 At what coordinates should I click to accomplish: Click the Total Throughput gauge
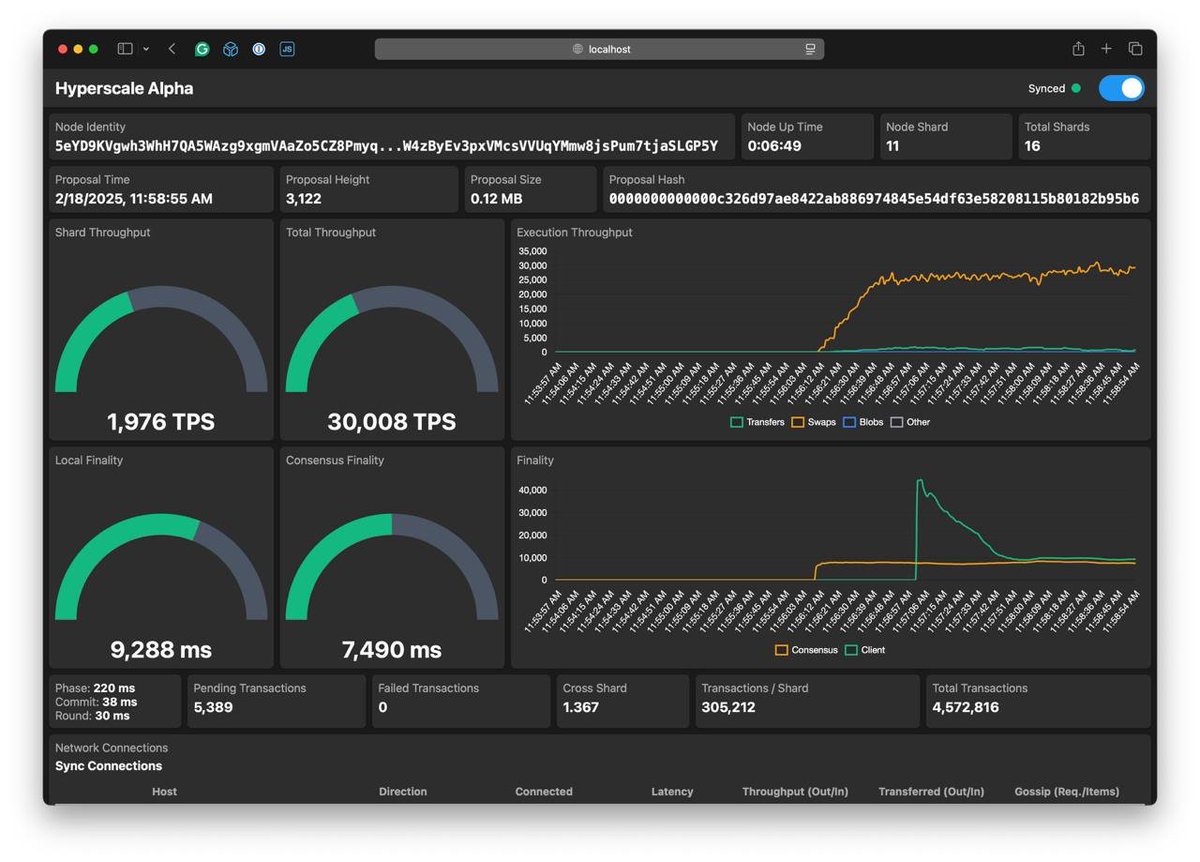(392, 339)
